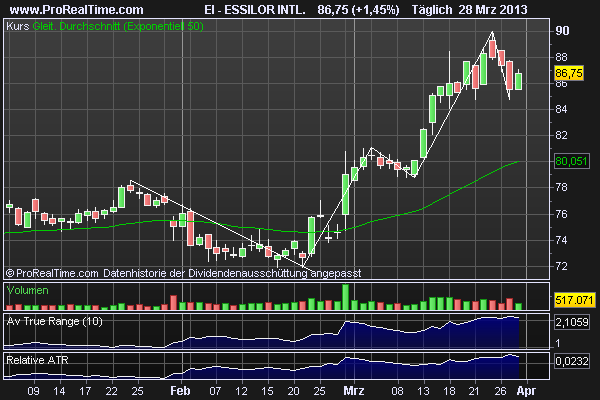
Task: Click the 2,1059 ATR value tag
Action: 572,322
